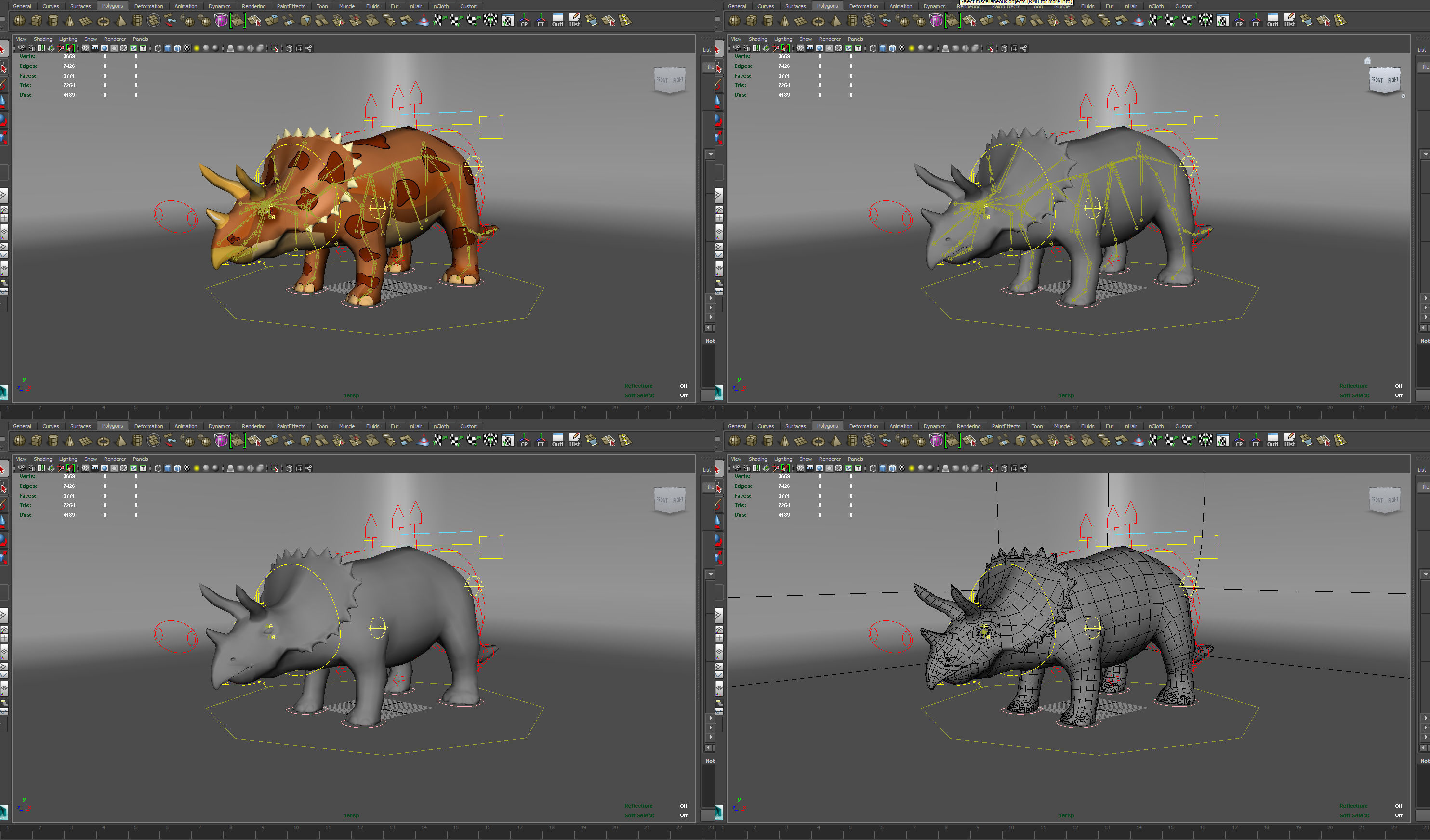Click Outl shelf button in textured window
The height and width of the screenshot is (840, 1430).
pyautogui.click(x=557, y=21)
